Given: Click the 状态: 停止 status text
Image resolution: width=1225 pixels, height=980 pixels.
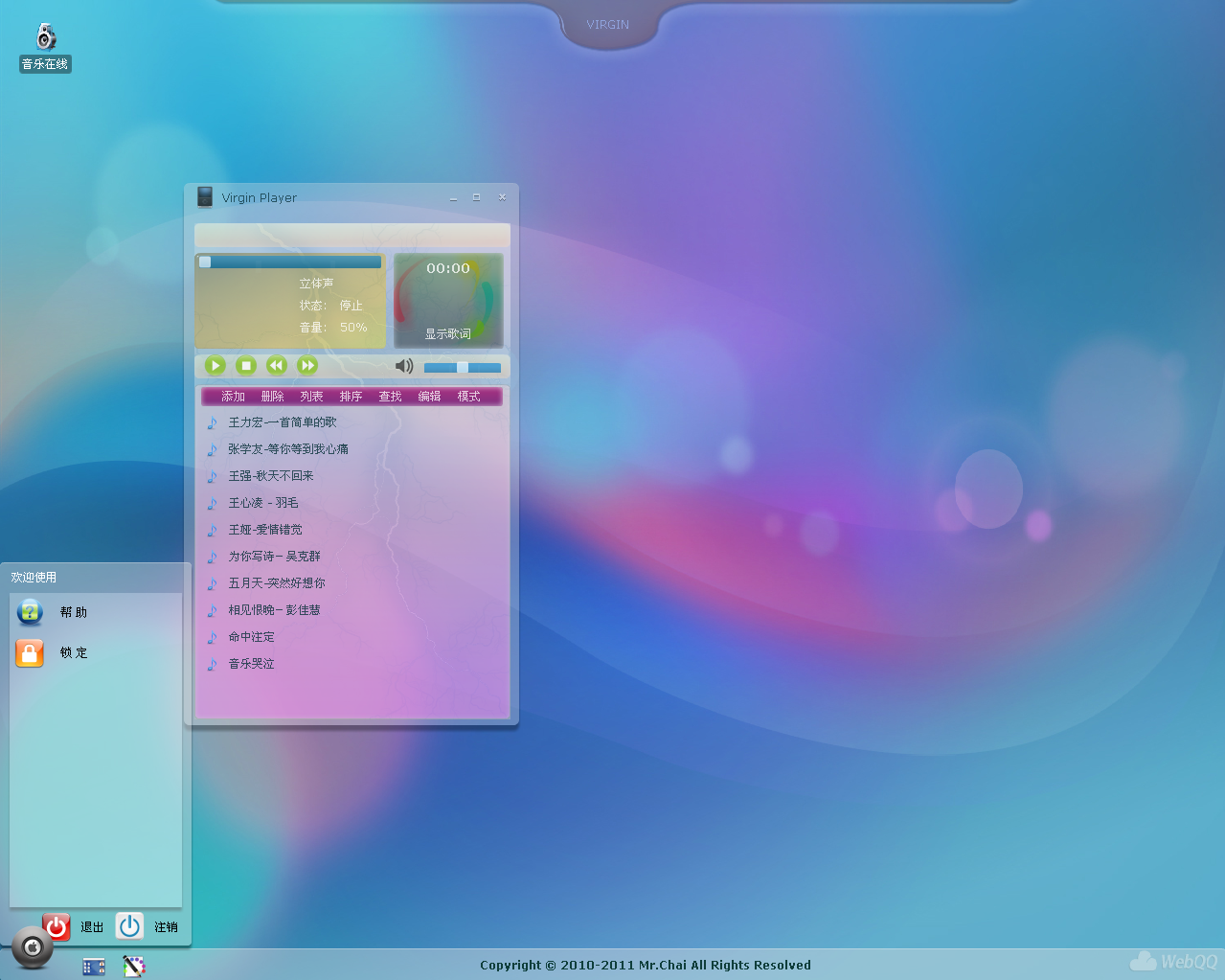Looking at the screenshot, I should click(x=331, y=306).
